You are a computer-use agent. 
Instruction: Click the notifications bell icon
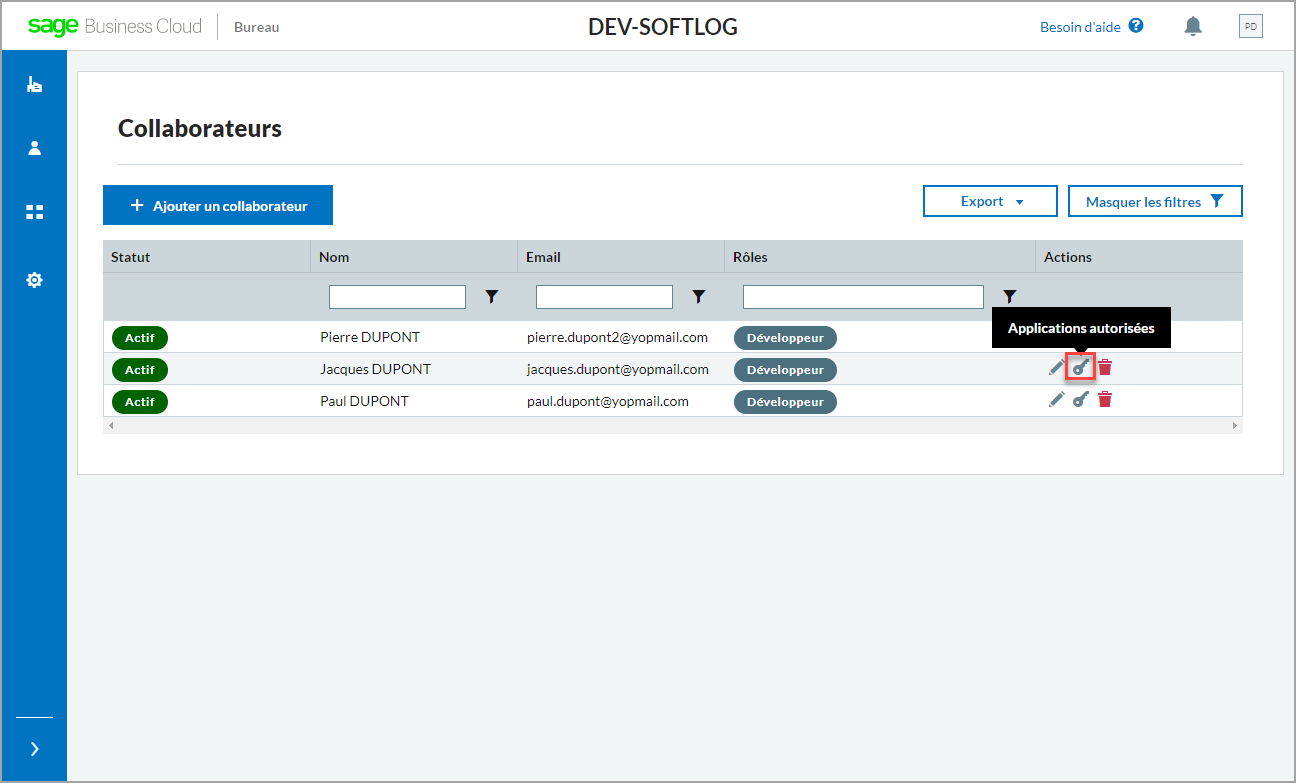click(x=1192, y=27)
